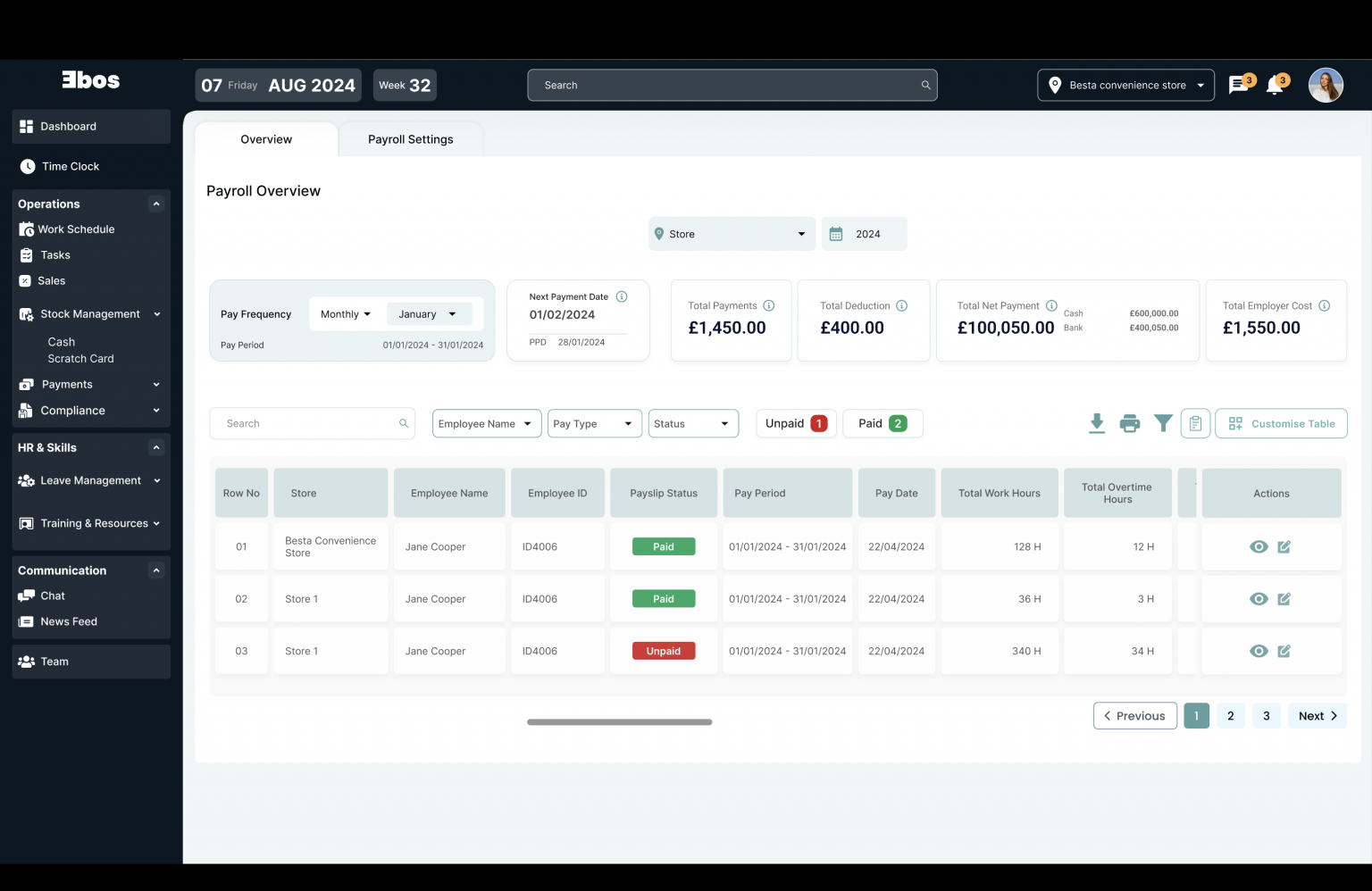
Task: Open the Employee Name filter dropdown
Action: pos(486,423)
